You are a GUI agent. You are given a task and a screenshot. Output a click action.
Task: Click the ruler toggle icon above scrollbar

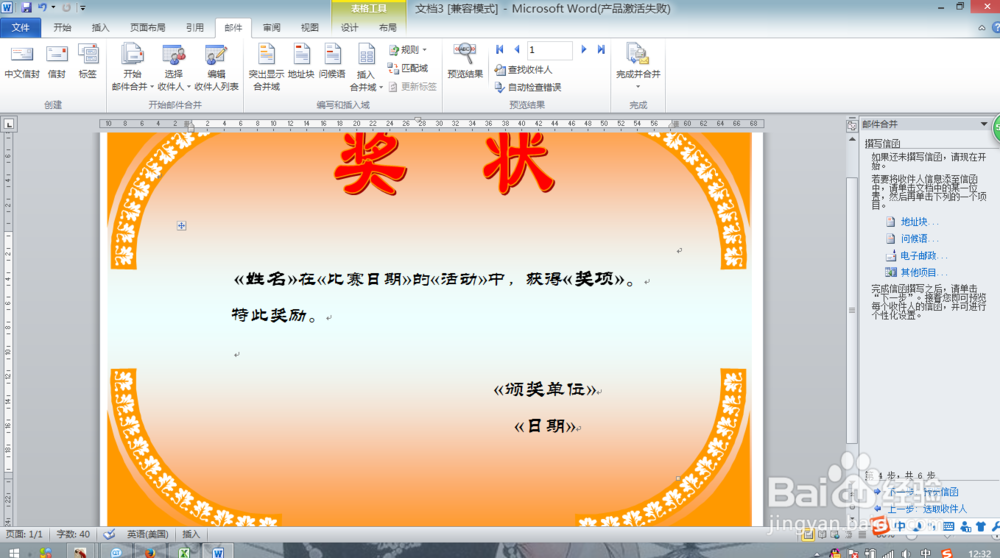coord(852,125)
